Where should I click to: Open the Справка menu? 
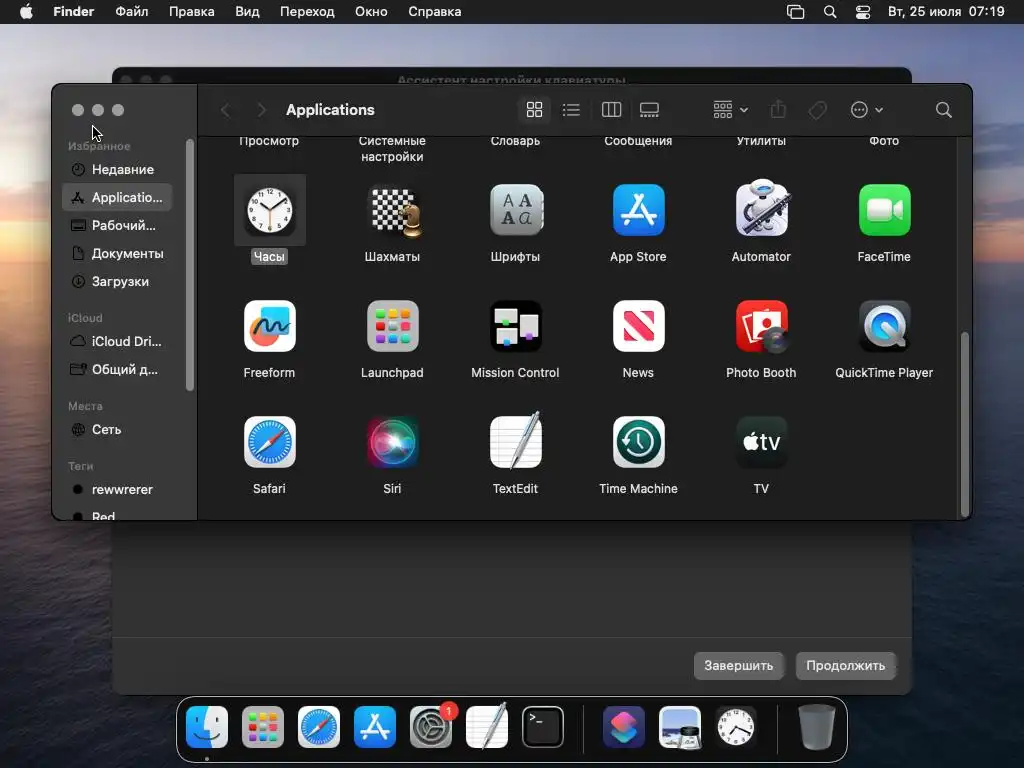coord(434,12)
